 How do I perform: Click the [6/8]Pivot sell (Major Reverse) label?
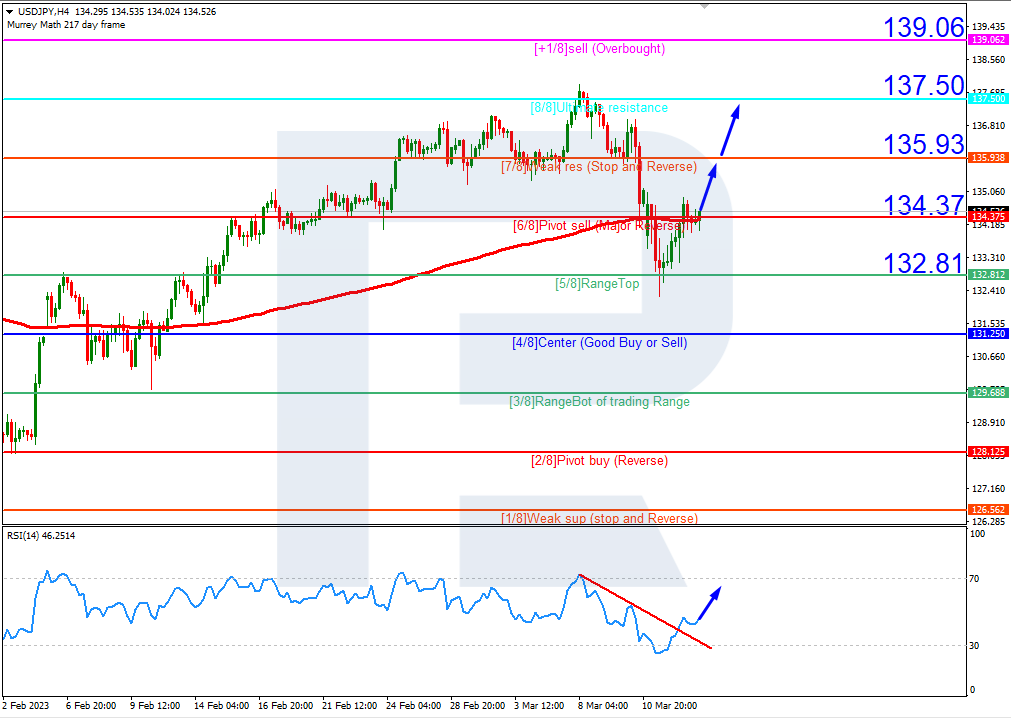(598, 226)
